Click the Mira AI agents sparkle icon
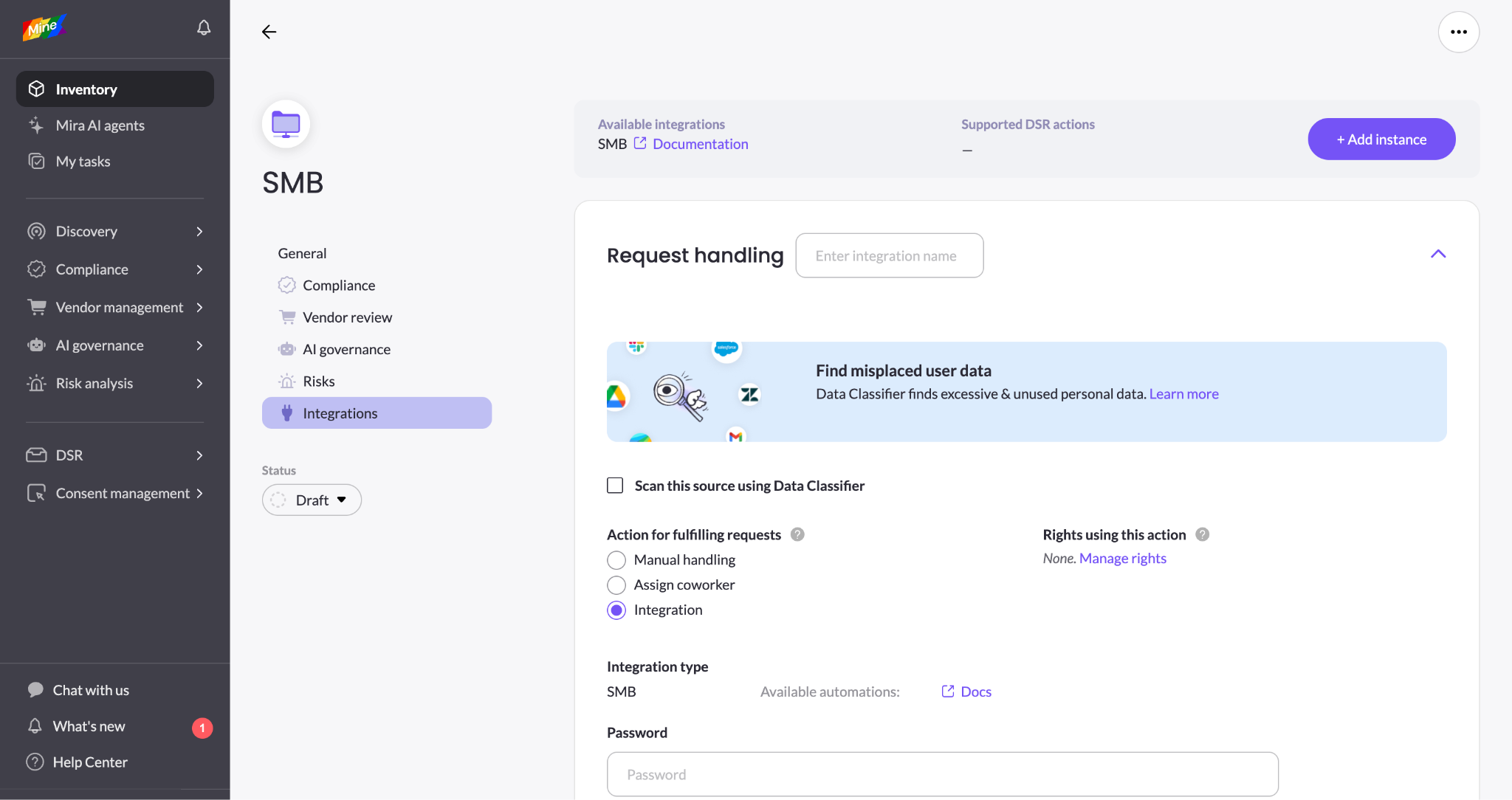 [x=36, y=125]
